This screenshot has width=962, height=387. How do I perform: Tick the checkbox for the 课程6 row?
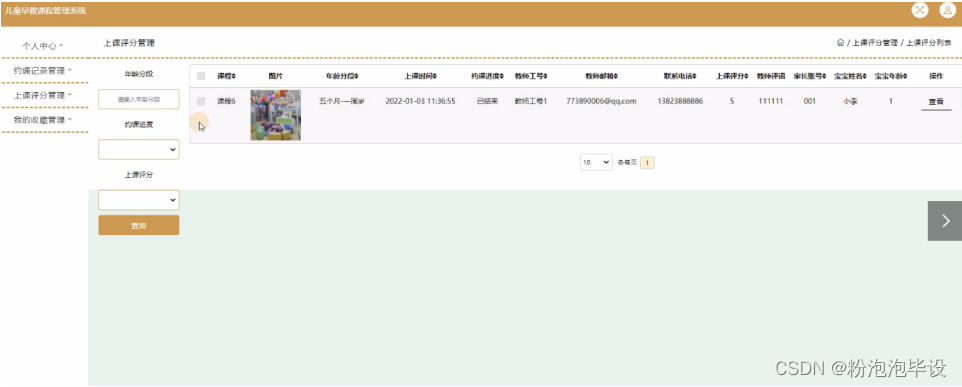click(x=201, y=101)
